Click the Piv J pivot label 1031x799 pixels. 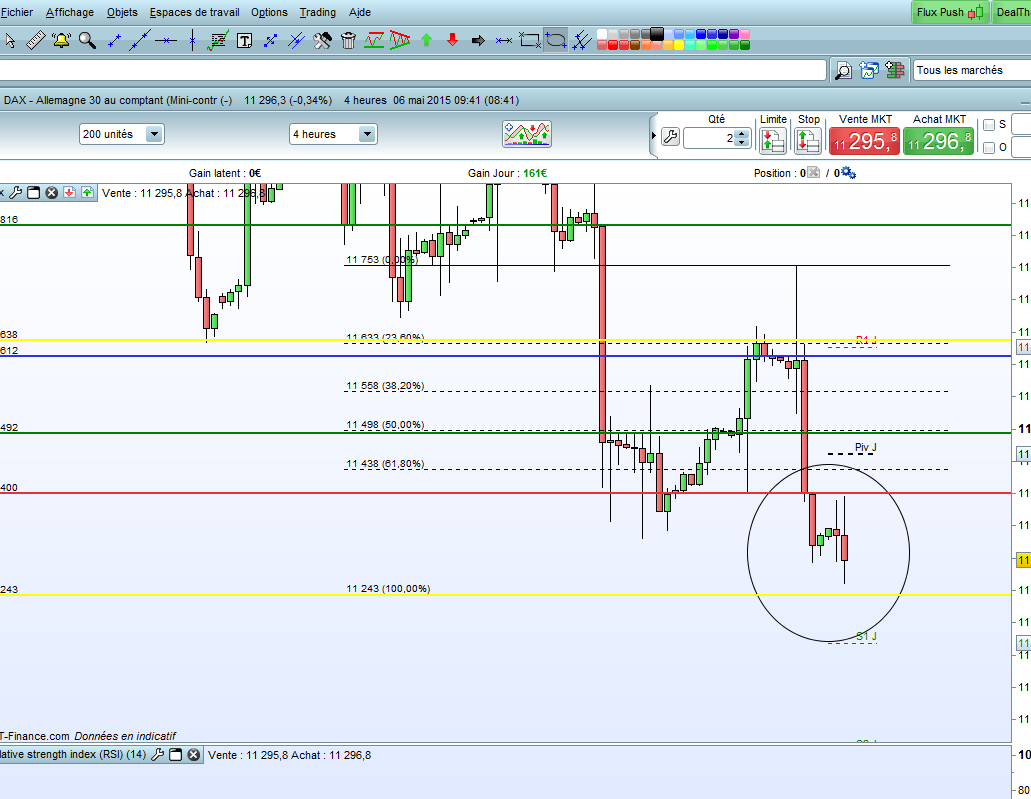tap(865, 447)
